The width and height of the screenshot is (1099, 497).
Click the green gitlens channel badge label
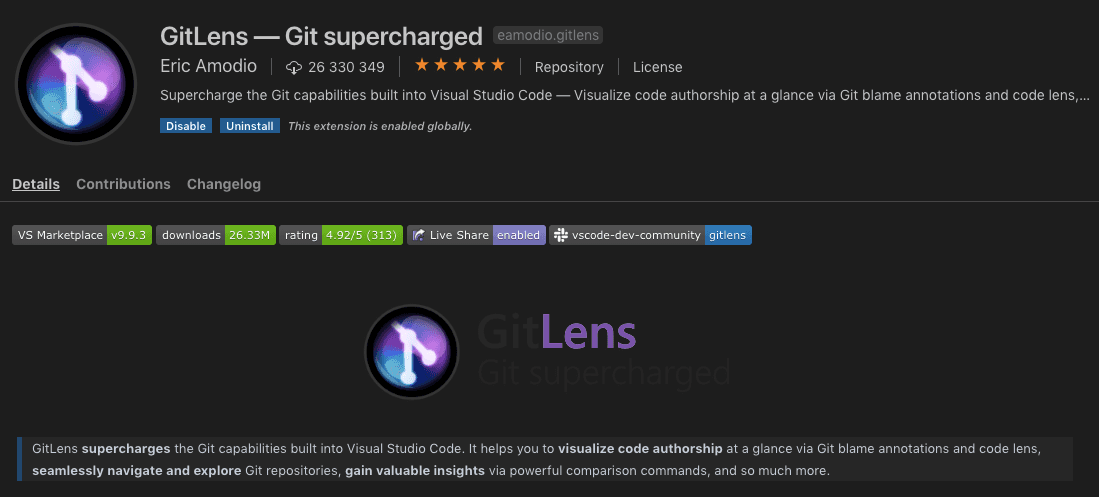pos(728,235)
